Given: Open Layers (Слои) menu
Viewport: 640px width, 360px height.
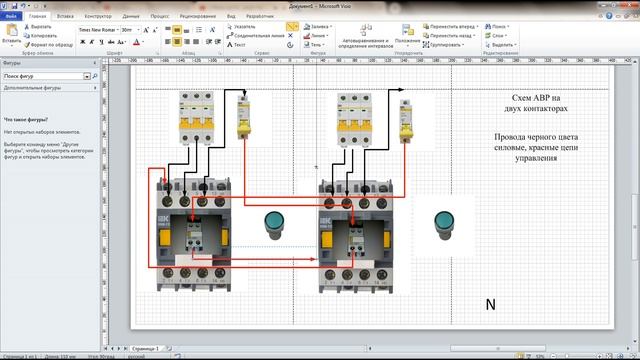Looking at the screenshot, I should (x=496, y=36).
